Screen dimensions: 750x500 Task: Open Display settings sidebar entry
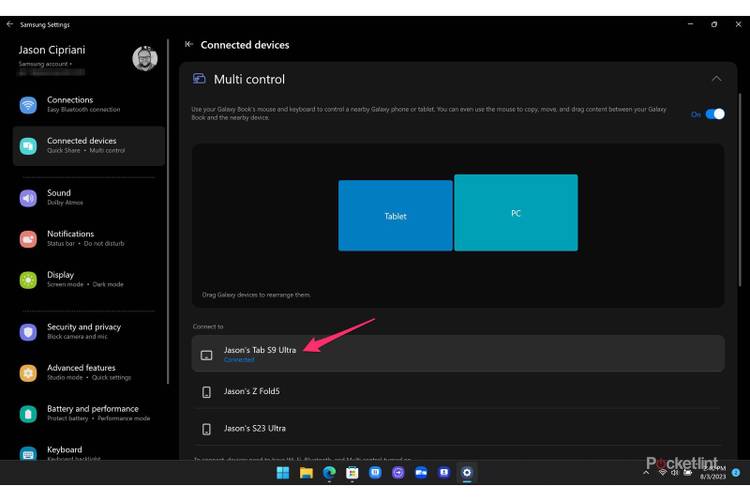pyautogui.click(x=89, y=279)
